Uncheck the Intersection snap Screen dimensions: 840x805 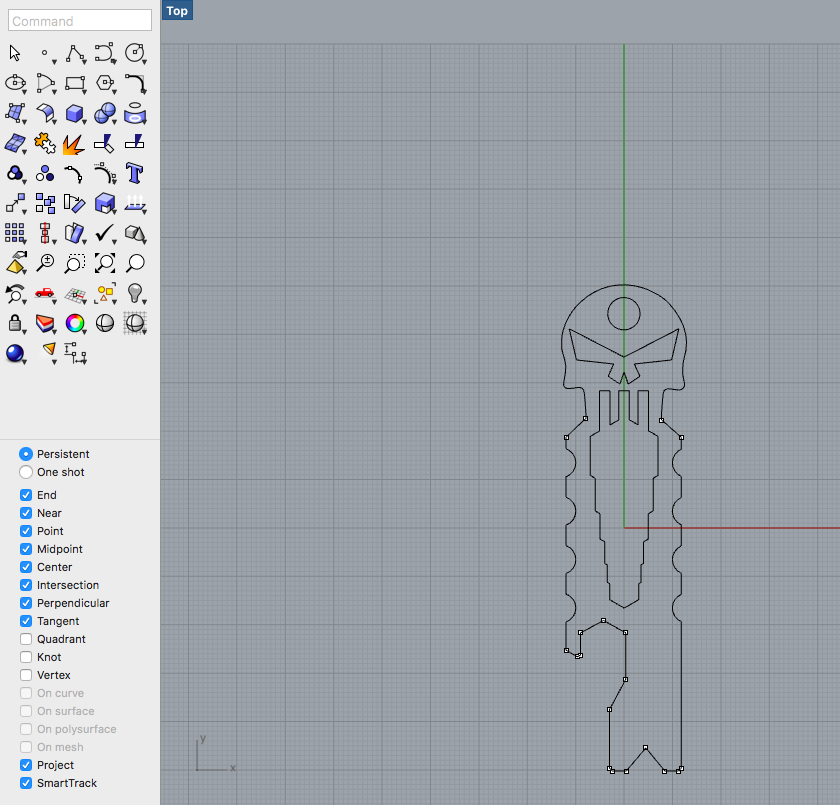coord(26,585)
